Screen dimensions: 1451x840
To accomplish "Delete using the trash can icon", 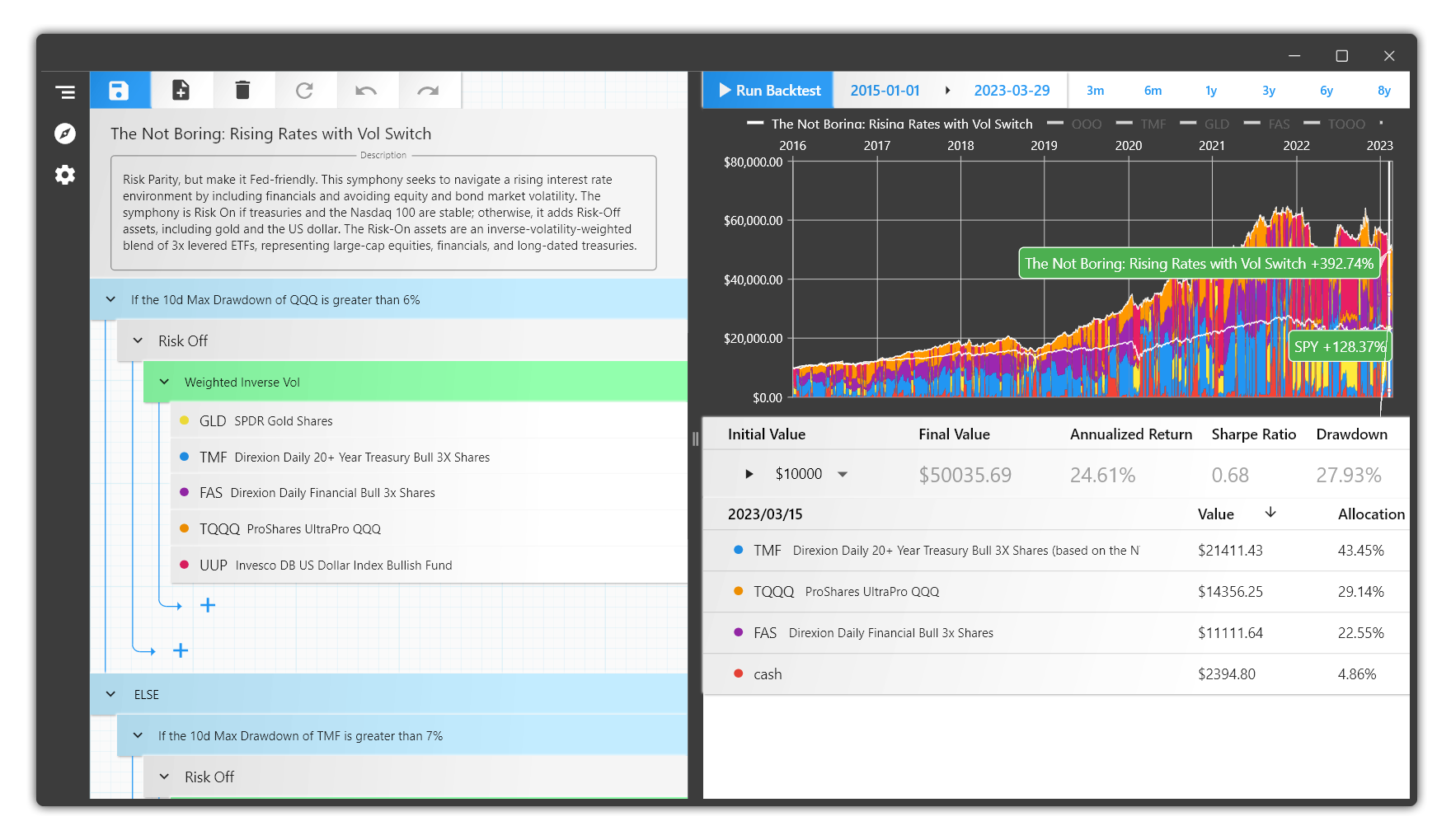I will pyautogui.click(x=242, y=90).
